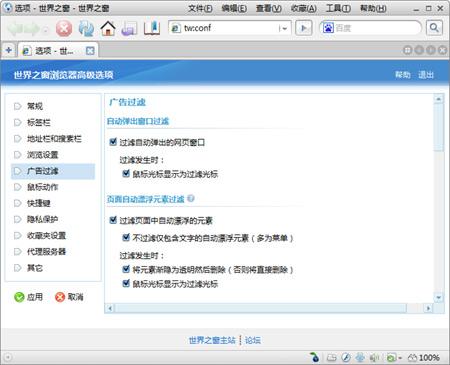Toggle the speaker sound icon in status bar
The height and width of the screenshot is (365, 450).
pyautogui.click(x=374, y=358)
